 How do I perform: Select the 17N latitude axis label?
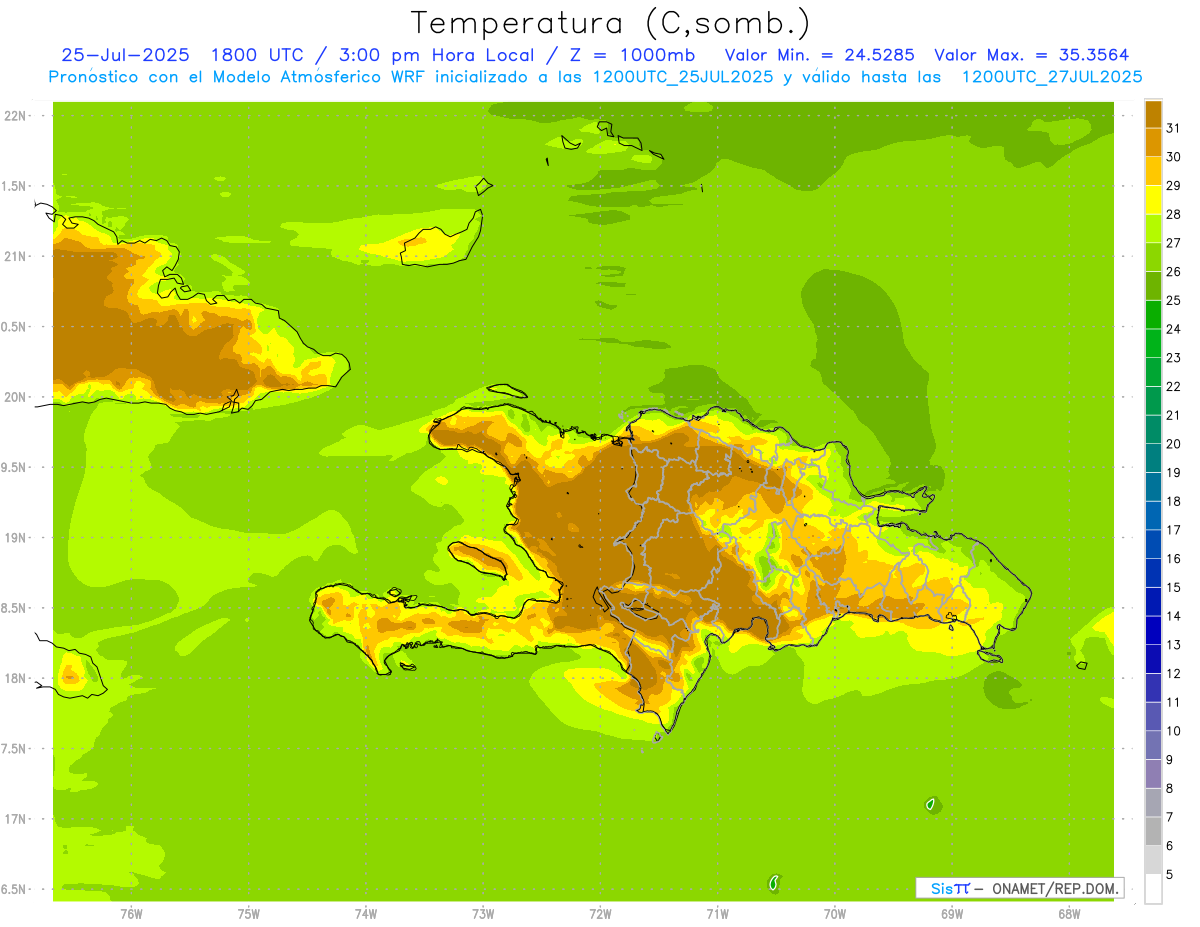point(16,819)
